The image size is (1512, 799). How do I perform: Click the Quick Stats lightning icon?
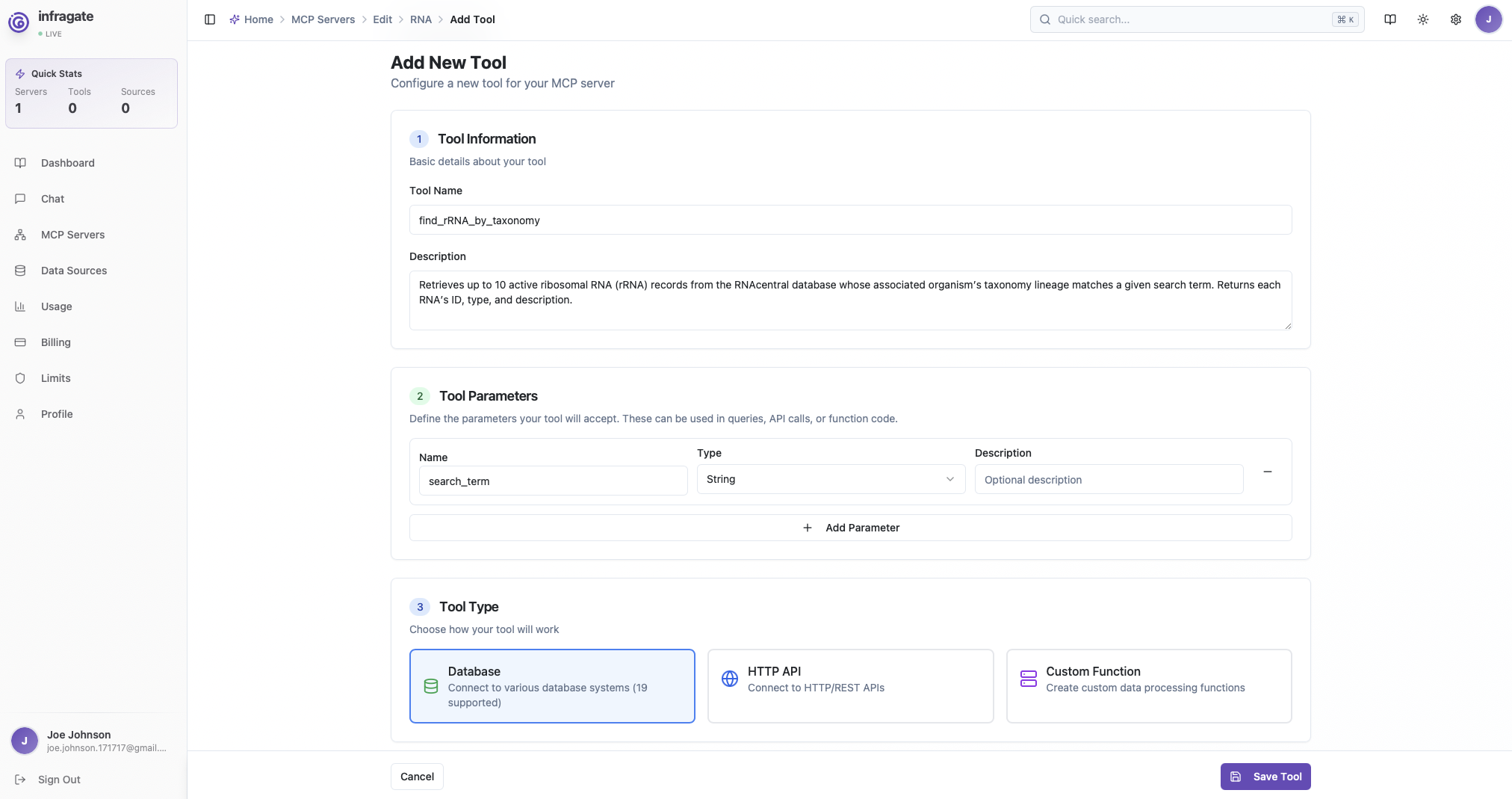click(x=20, y=74)
